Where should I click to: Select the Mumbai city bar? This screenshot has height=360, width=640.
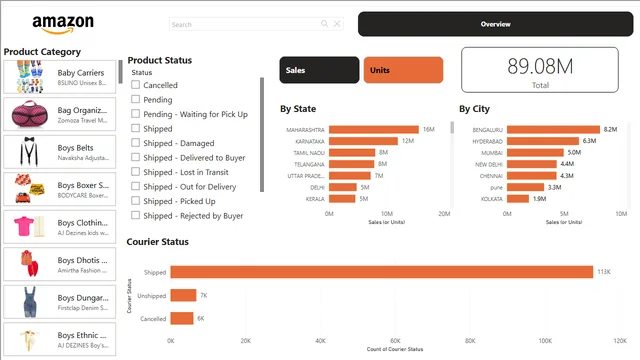(536, 152)
